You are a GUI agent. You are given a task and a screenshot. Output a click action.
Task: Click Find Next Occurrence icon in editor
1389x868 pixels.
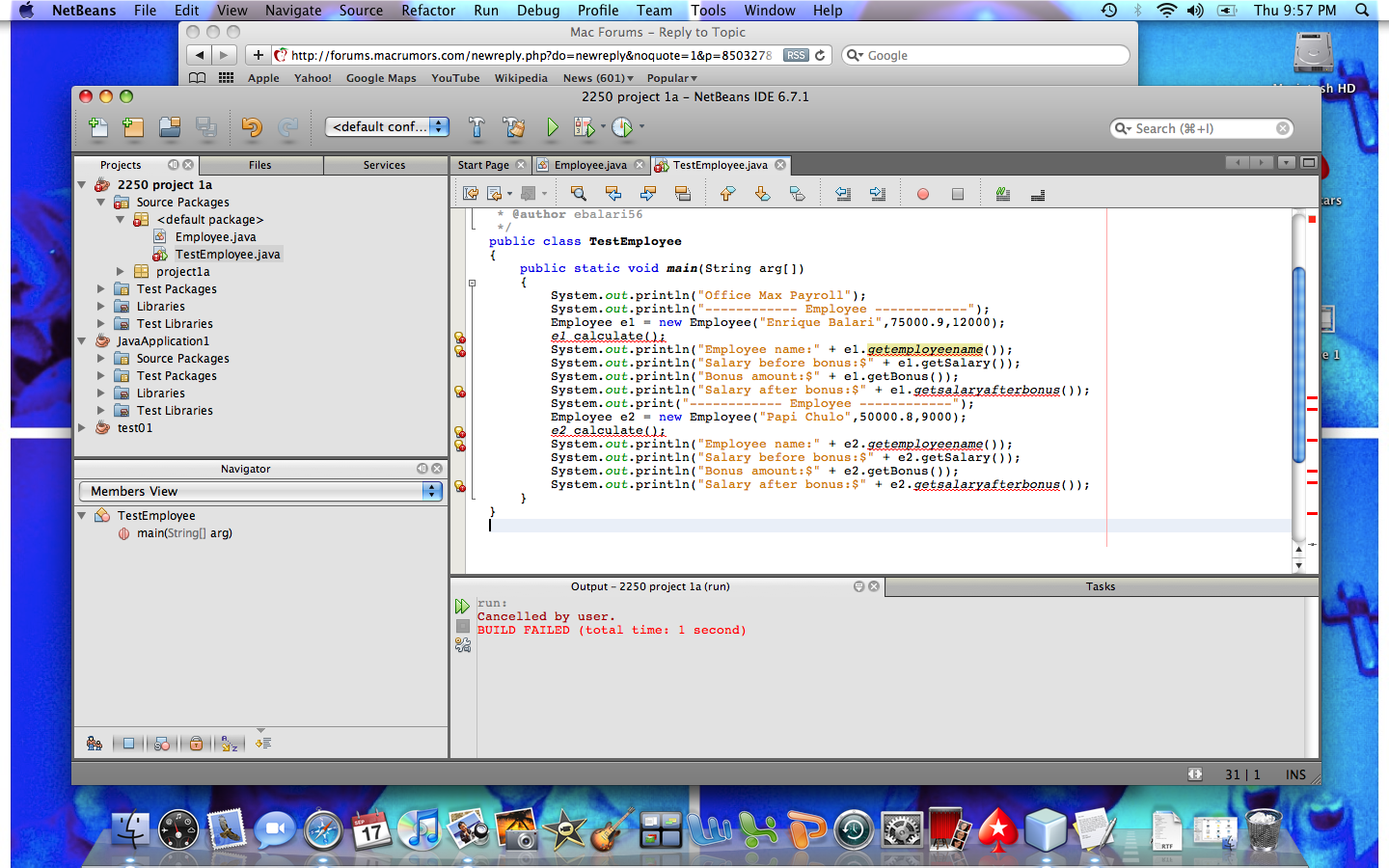(x=648, y=194)
